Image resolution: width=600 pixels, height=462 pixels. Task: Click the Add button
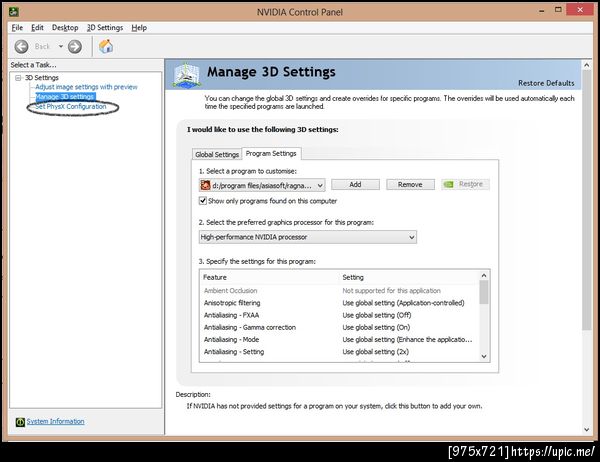click(x=355, y=184)
